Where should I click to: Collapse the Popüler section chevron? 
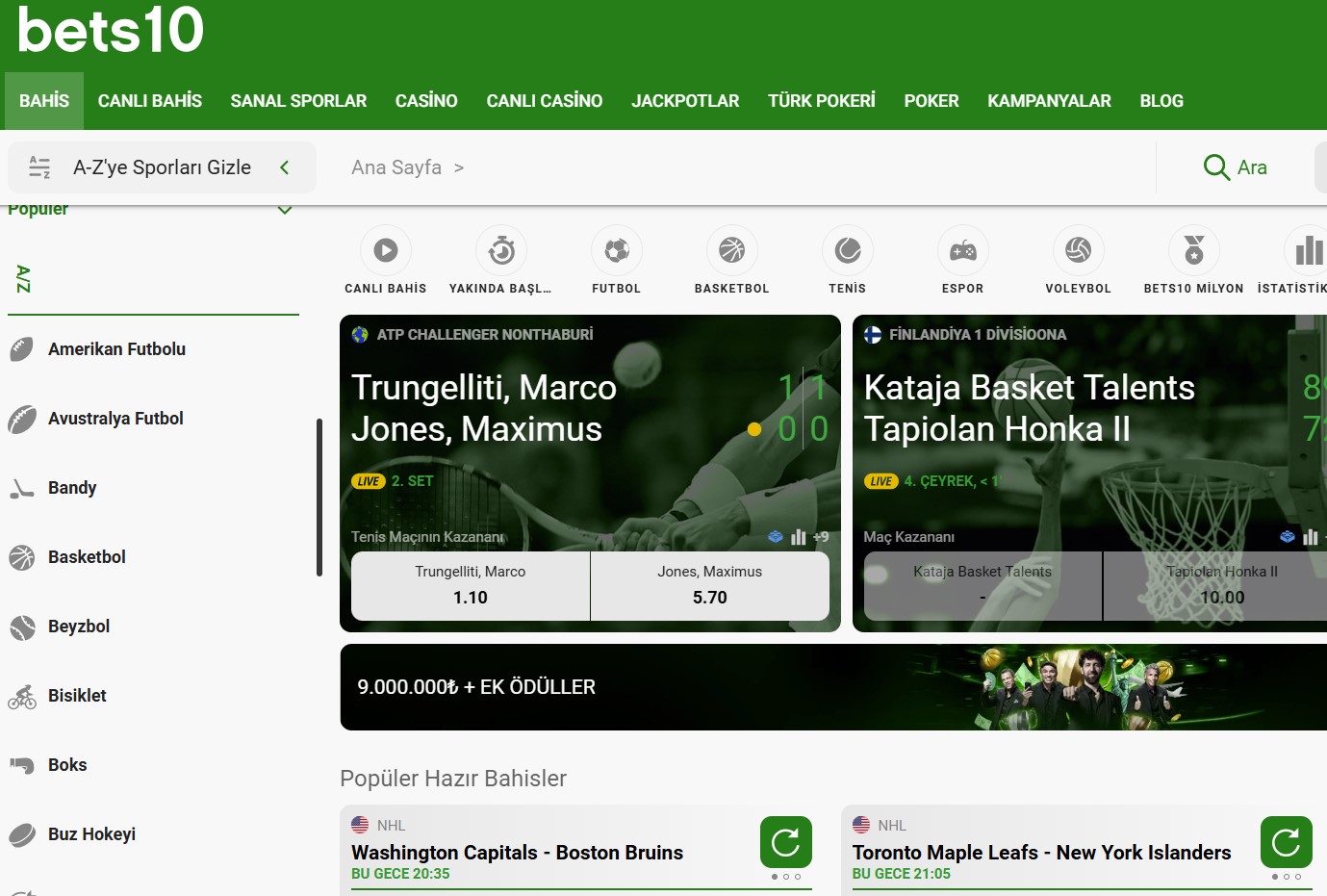285,210
